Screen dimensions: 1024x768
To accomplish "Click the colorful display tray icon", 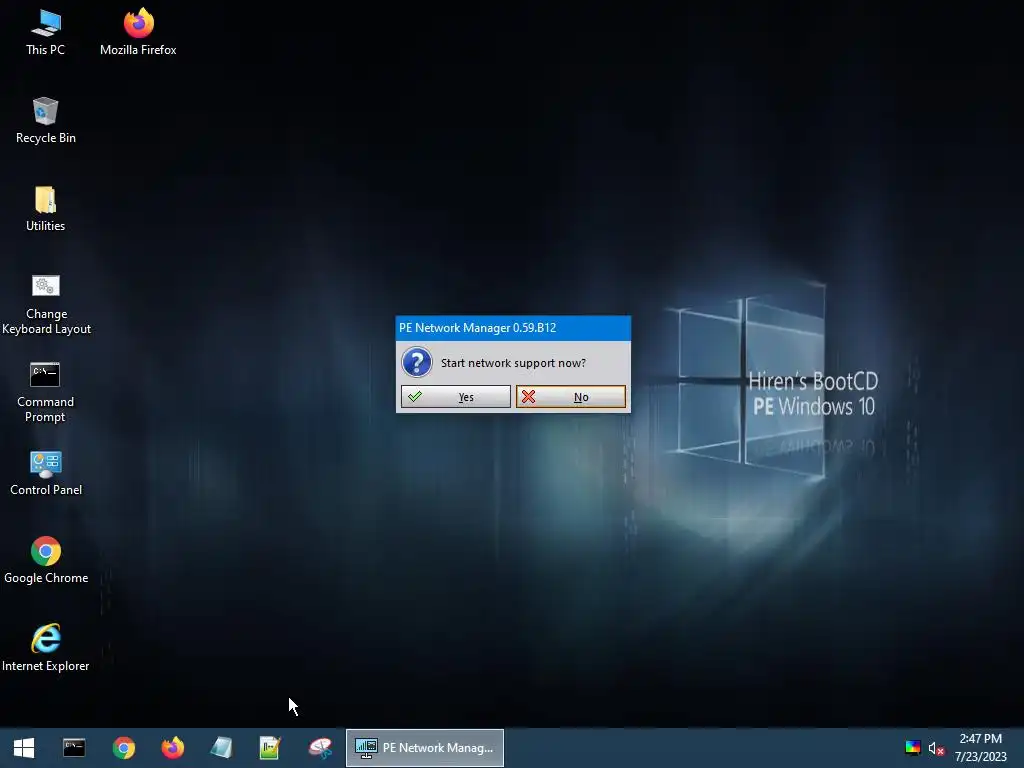I will [x=913, y=748].
